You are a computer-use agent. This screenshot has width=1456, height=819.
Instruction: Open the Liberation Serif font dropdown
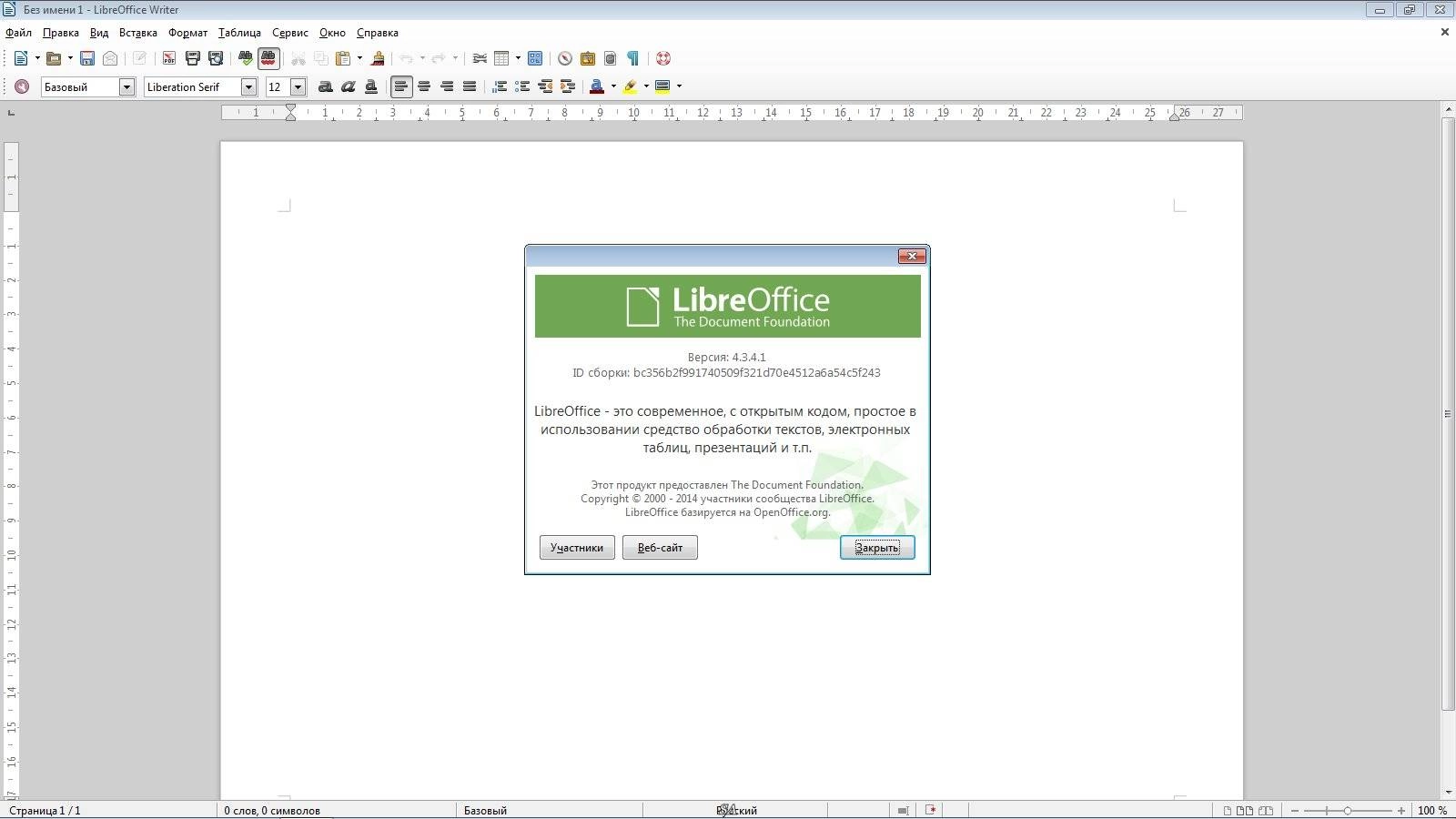(x=248, y=86)
